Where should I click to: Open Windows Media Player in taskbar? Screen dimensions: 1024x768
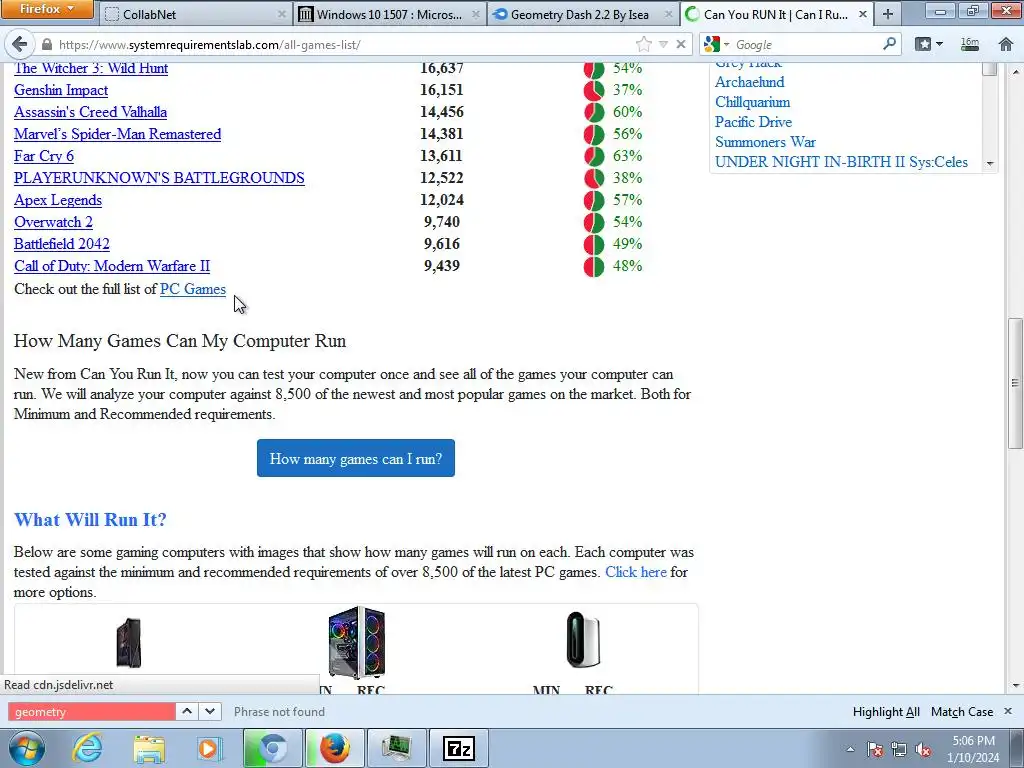click(210, 748)
